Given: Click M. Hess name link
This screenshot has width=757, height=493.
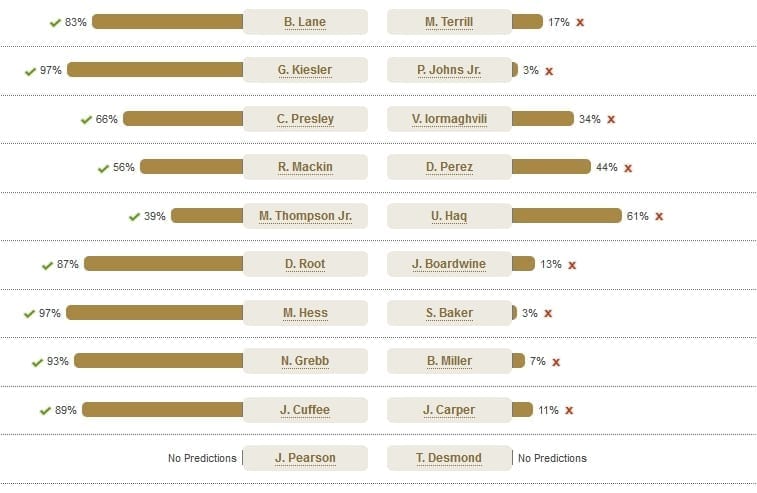Looking at the screenshot, I should 305,313.
